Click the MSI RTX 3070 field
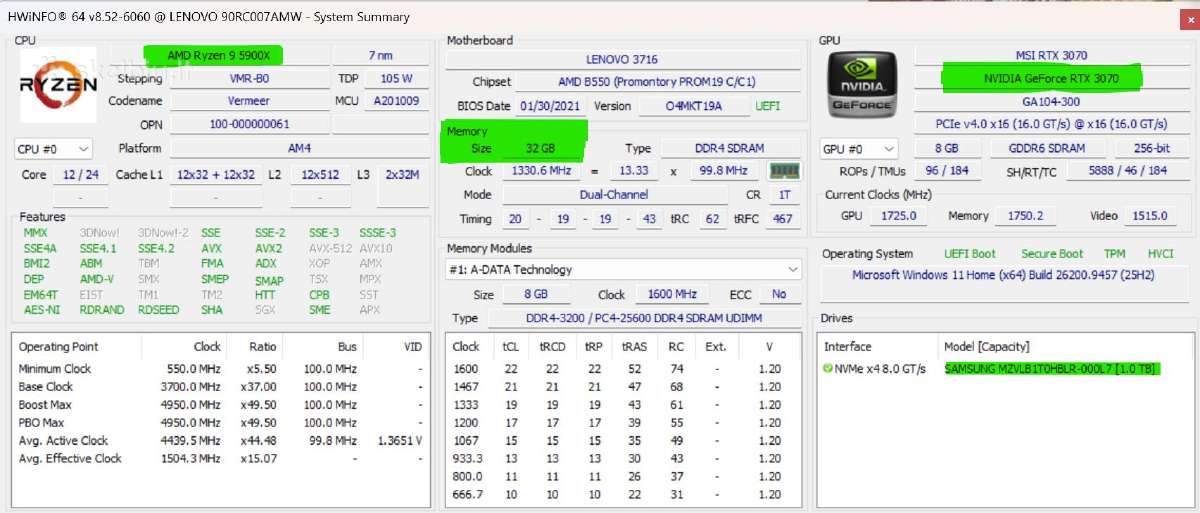The image size is (1200, 513). click(x=1050, y=55)
